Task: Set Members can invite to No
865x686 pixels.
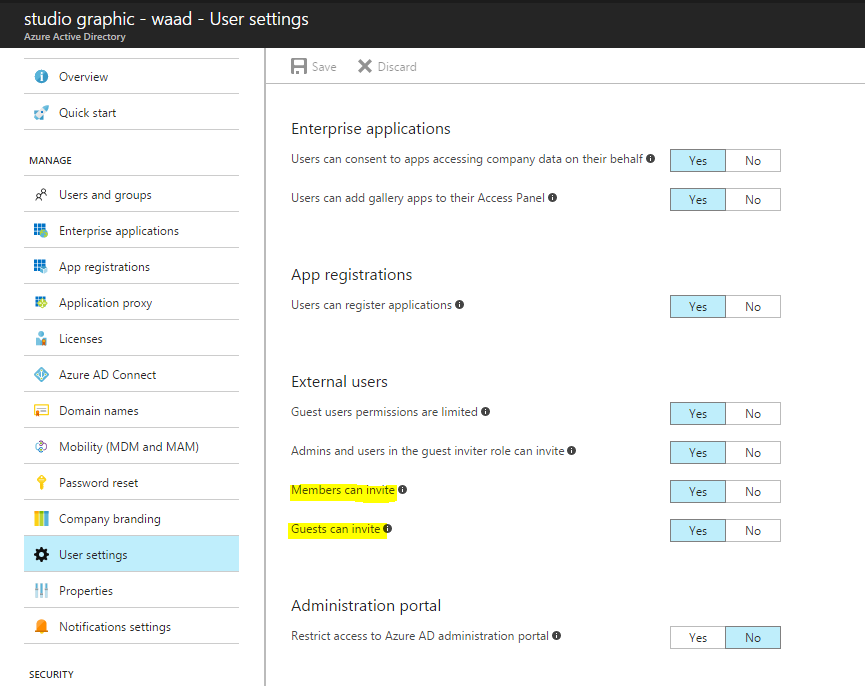Action: point(753,491)
